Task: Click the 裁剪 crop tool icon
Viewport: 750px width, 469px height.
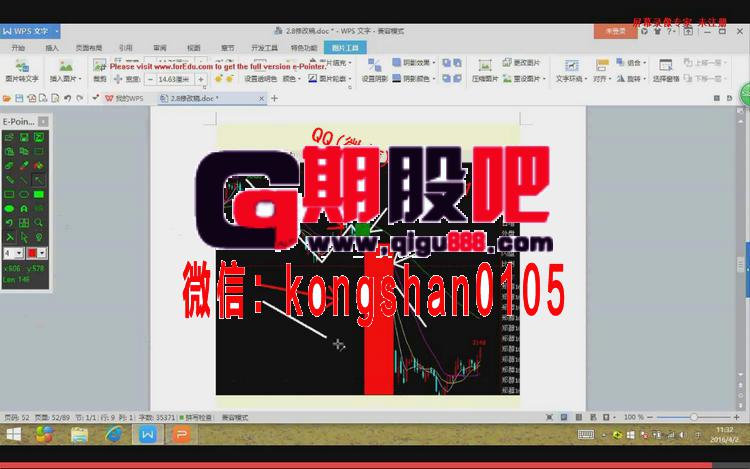Action: tap(99, 66)
